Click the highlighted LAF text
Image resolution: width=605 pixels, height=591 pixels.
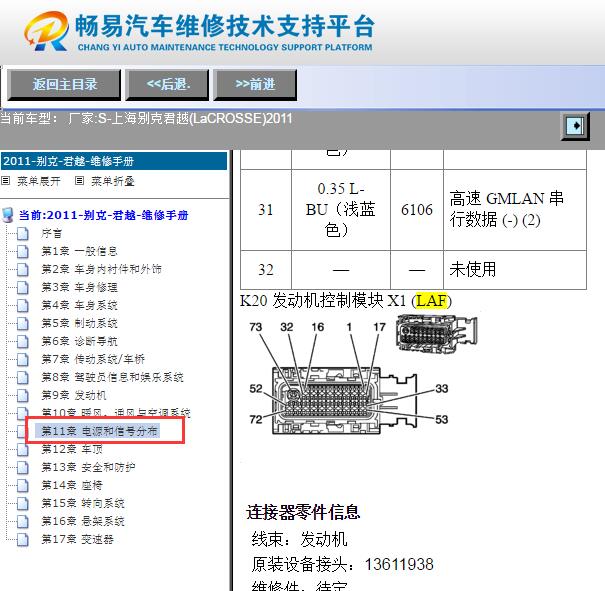pyautogui.click(x=431, y=301)
